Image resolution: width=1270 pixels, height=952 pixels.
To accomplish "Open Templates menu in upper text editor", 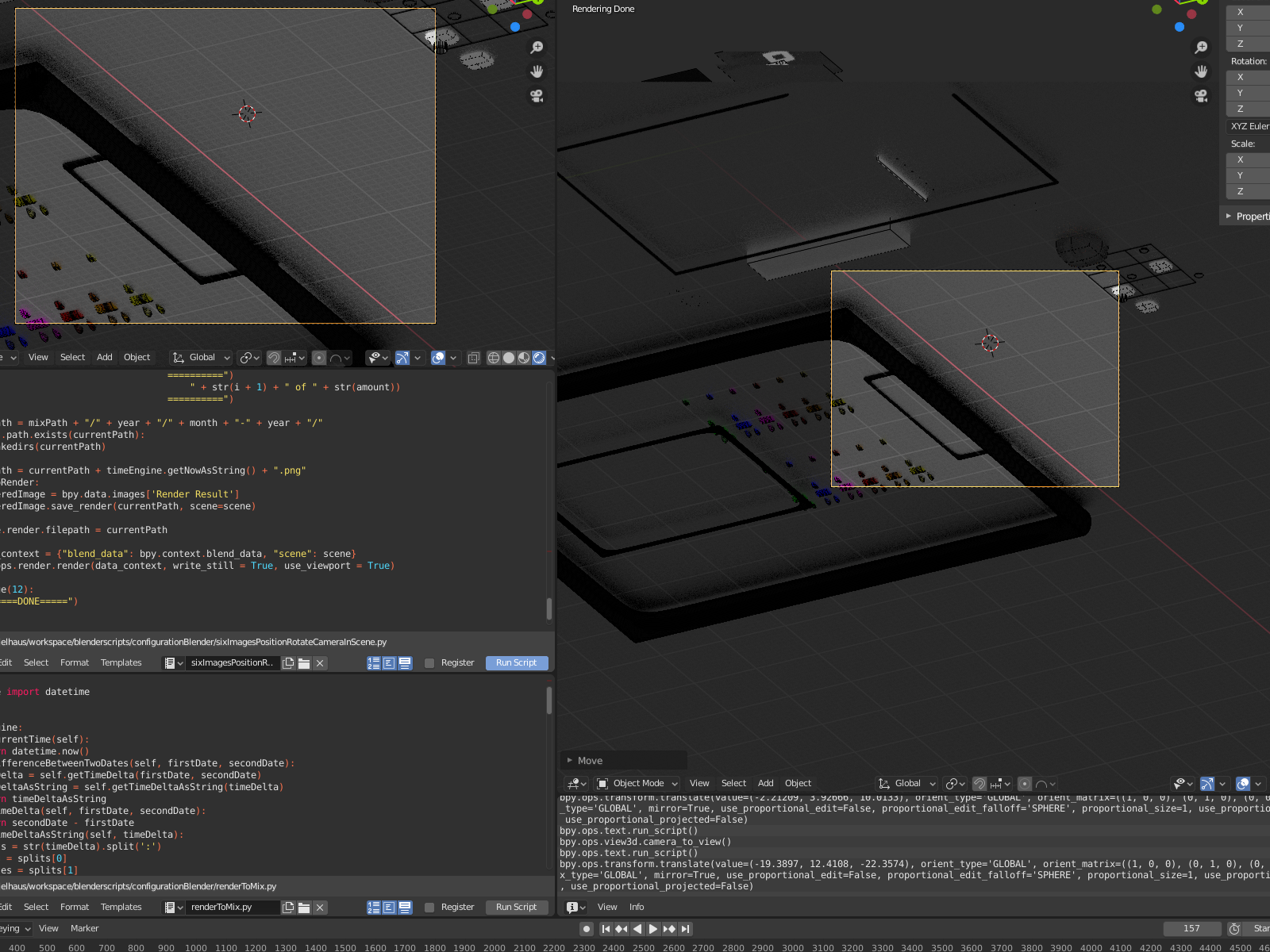I will point(121,663).
